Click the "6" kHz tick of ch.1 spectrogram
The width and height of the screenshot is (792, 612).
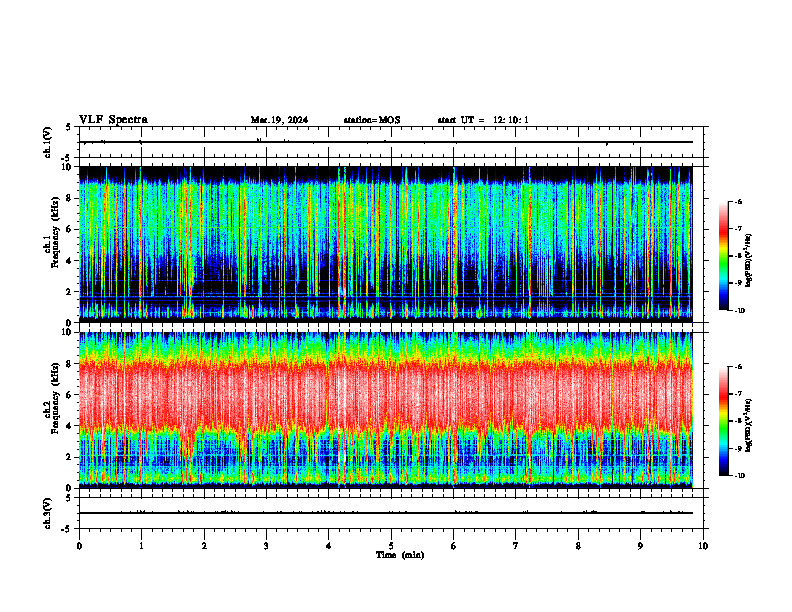pos(70,229)
